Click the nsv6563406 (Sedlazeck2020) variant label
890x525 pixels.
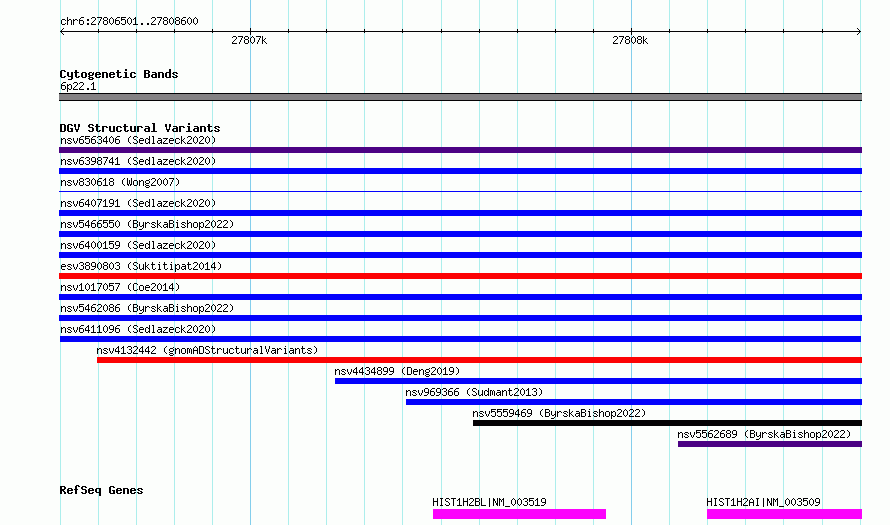point(138,140)
